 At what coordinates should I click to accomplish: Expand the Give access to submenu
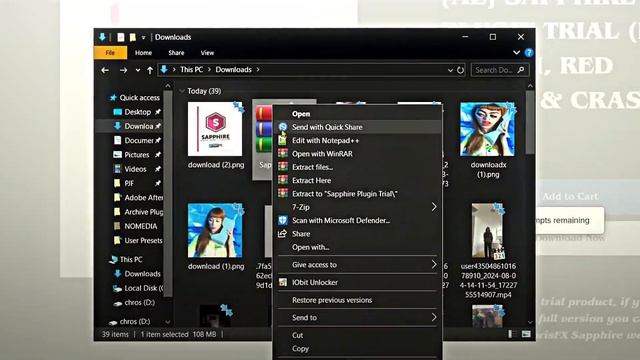[358, 265]
